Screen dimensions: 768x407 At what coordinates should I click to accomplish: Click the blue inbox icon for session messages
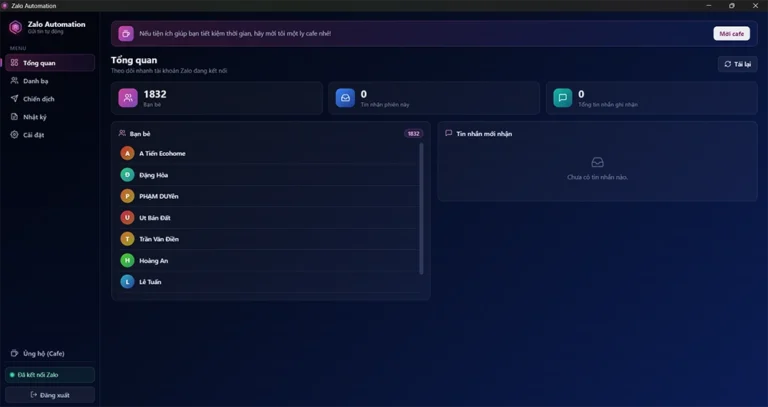[345, 98]
